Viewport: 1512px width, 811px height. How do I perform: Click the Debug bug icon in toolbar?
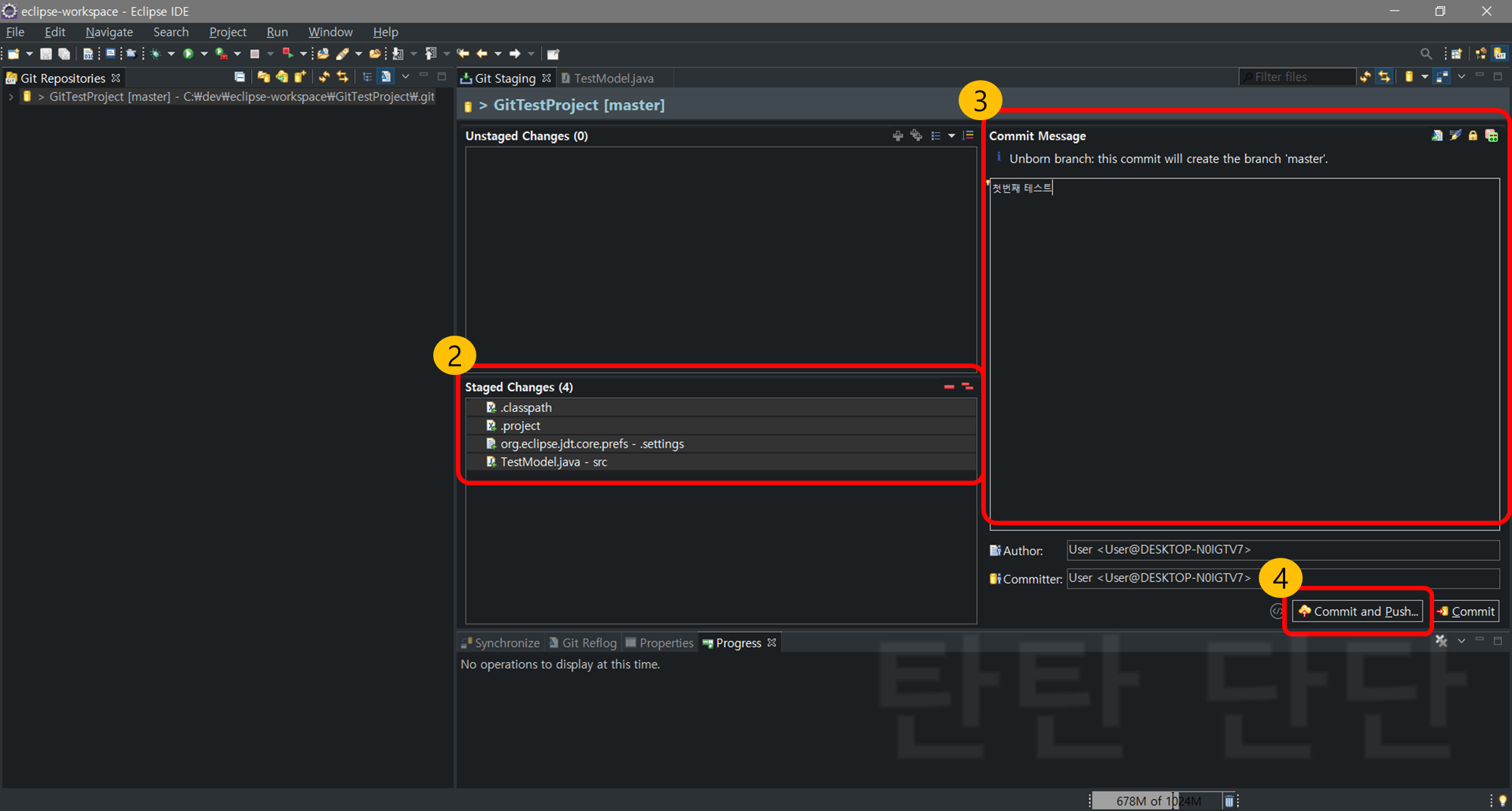pyautogui.click(x=156, y=54)
